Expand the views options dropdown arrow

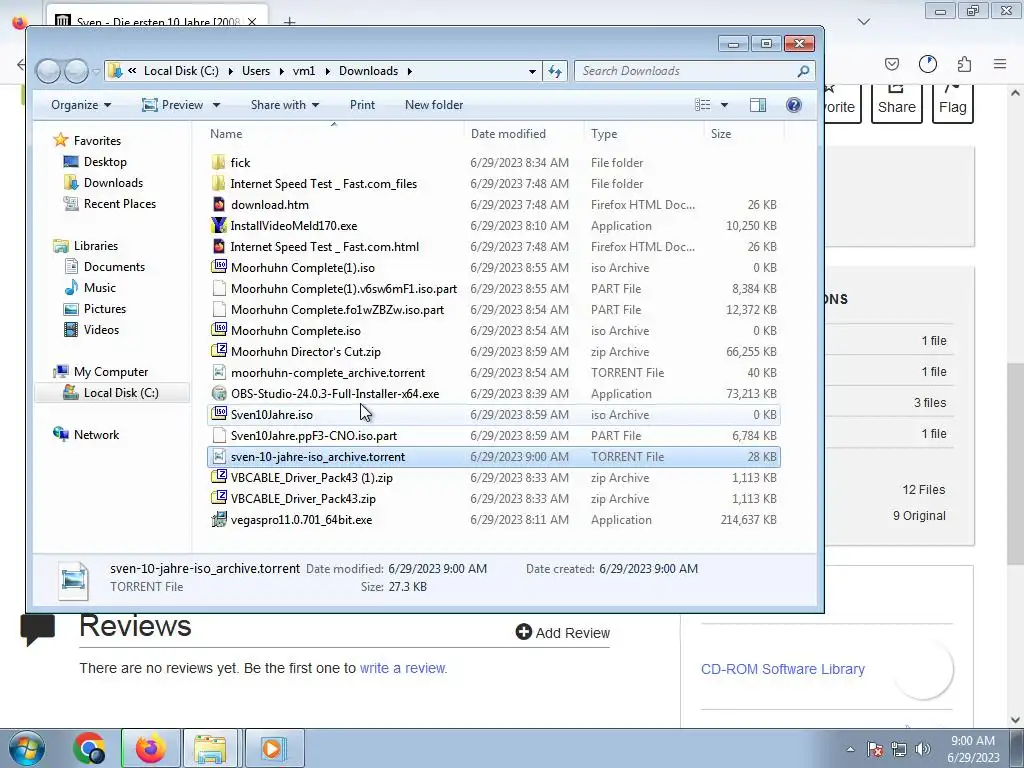(x=724, y=105)
